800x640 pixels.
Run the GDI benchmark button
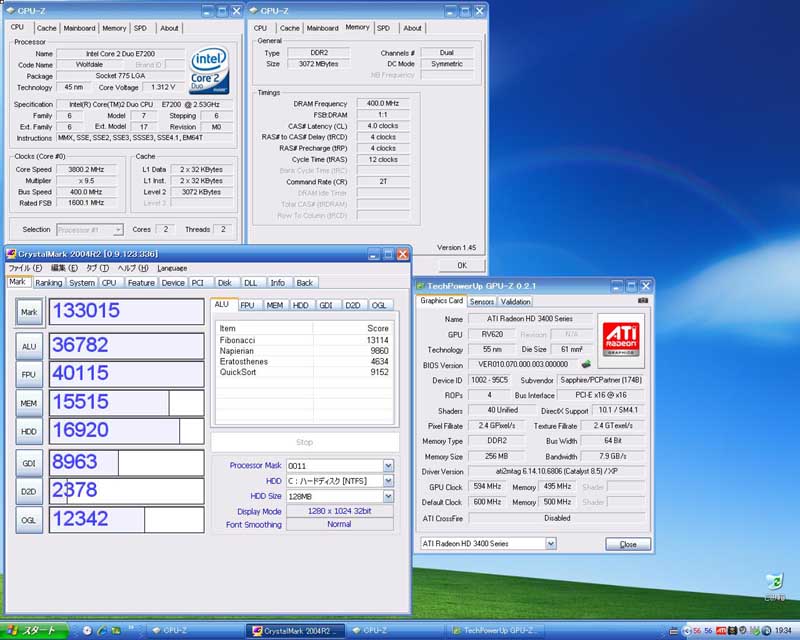[x=29, y=463]
